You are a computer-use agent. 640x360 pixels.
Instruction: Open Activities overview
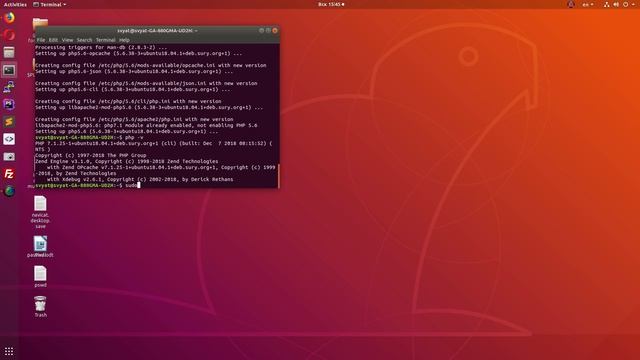[15, 4]
